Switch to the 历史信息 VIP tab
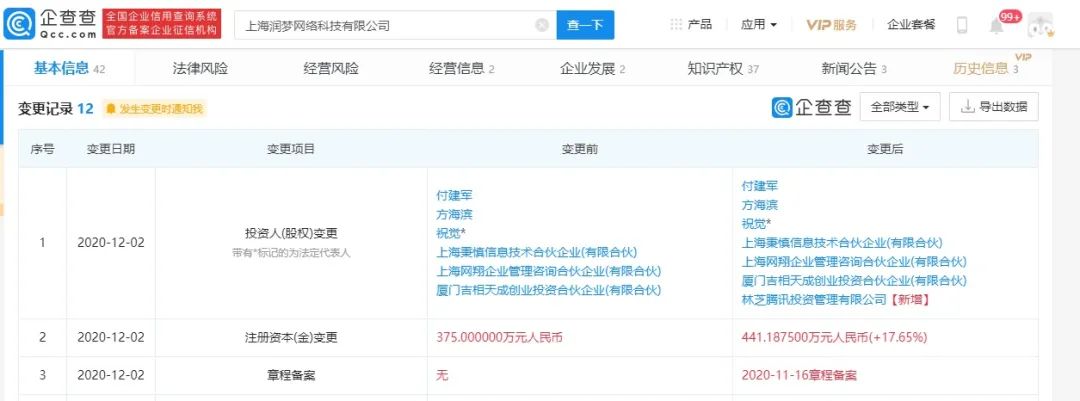Viewport: 1080px width, 401px height. (986, 68)
